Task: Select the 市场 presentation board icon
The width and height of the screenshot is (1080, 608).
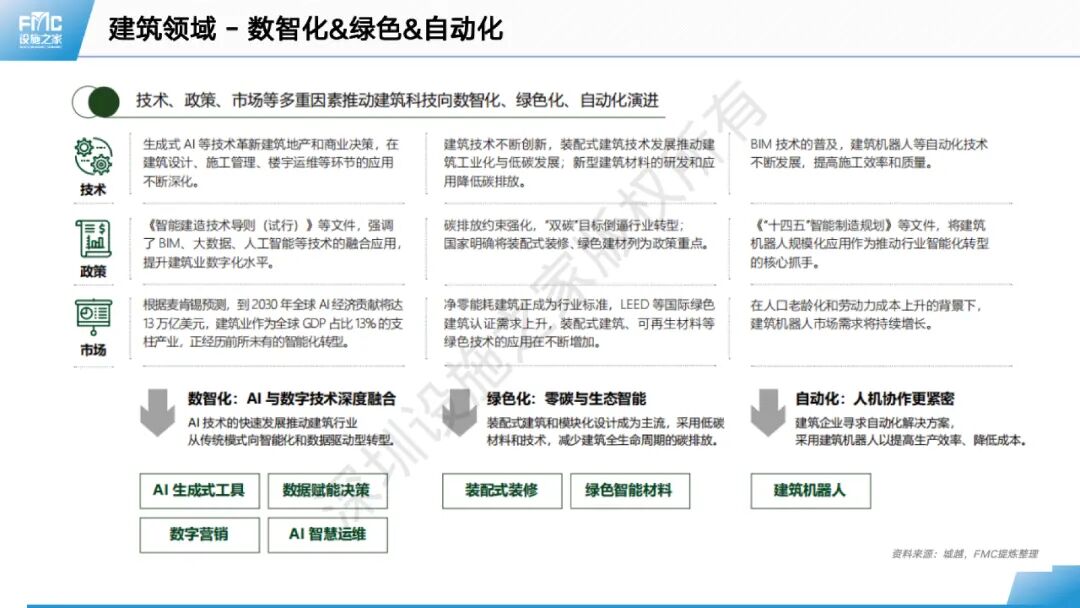Action: click(x=91, y=313)
